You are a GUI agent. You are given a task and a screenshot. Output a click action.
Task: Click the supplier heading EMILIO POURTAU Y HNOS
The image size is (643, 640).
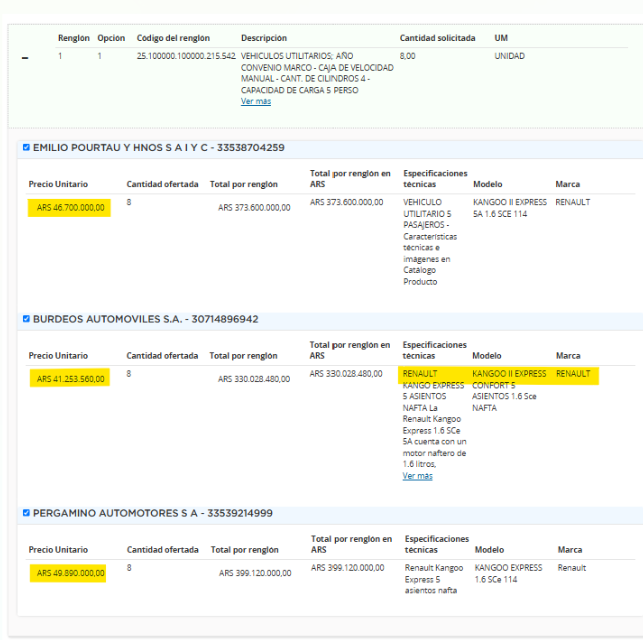click(x=159, y=148)
